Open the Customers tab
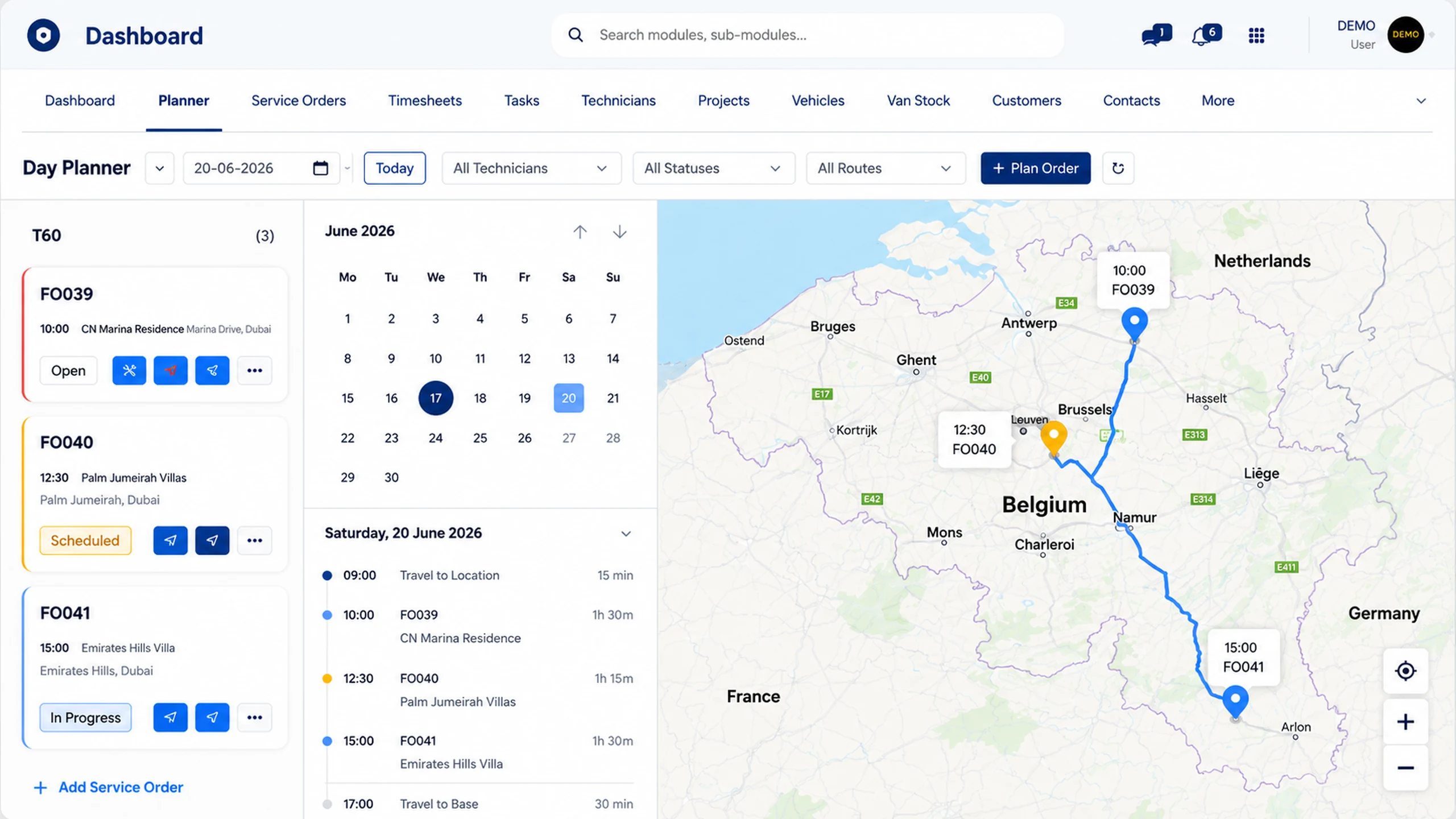Screen dimensions: 1456x819 click(x=1027, y=101)
